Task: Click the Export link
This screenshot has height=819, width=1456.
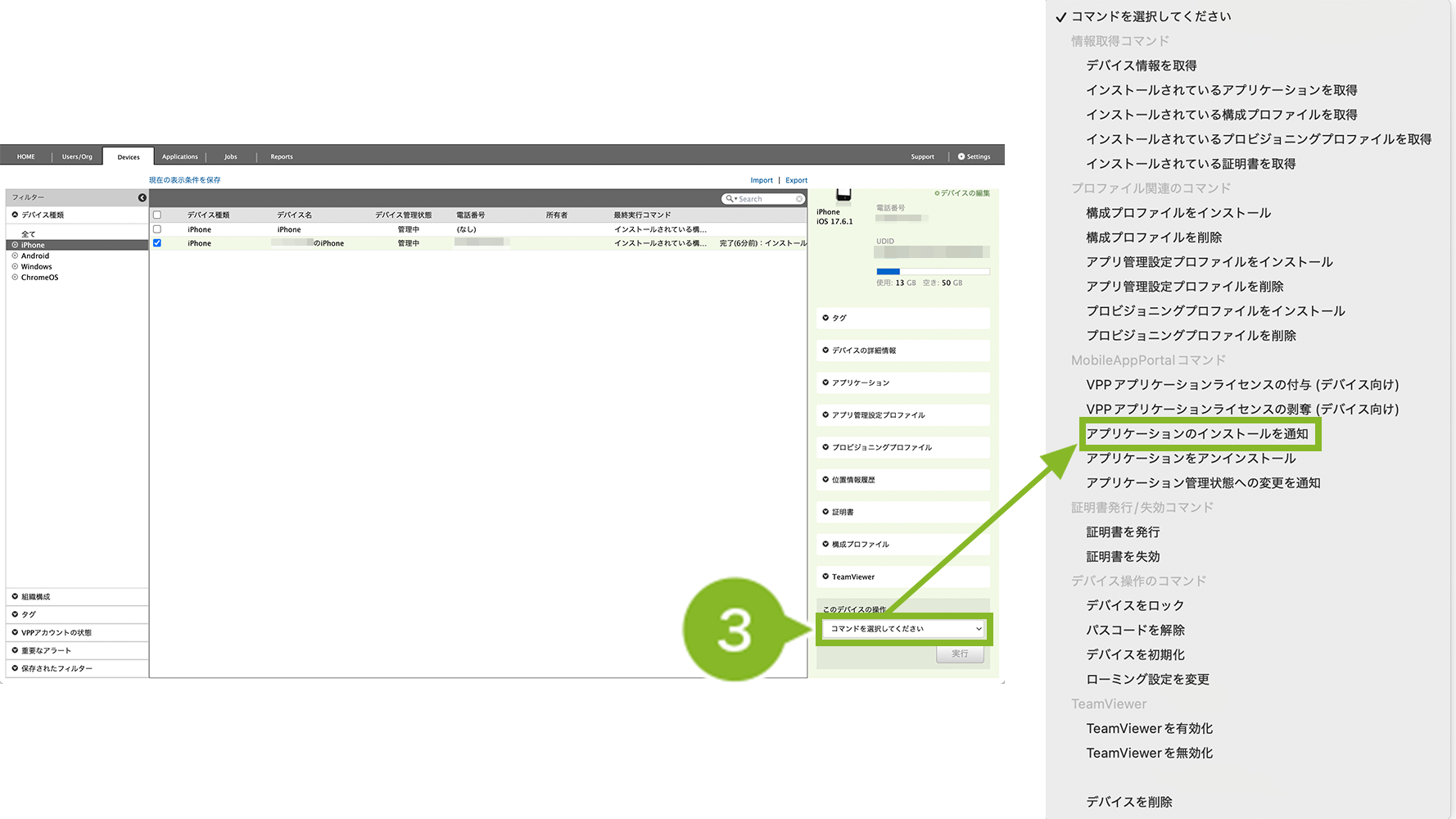Action: pos(796,180)
